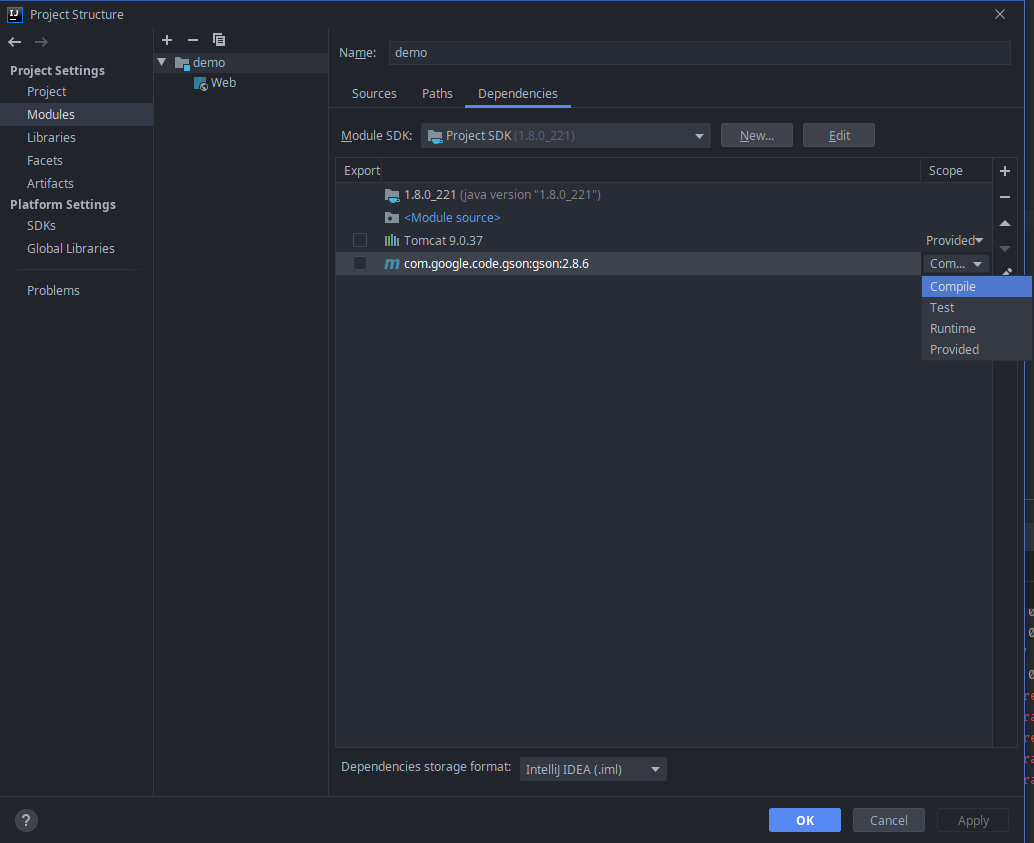Open the help question mark icon
The image size is (1034, 843).
(27, 820)
